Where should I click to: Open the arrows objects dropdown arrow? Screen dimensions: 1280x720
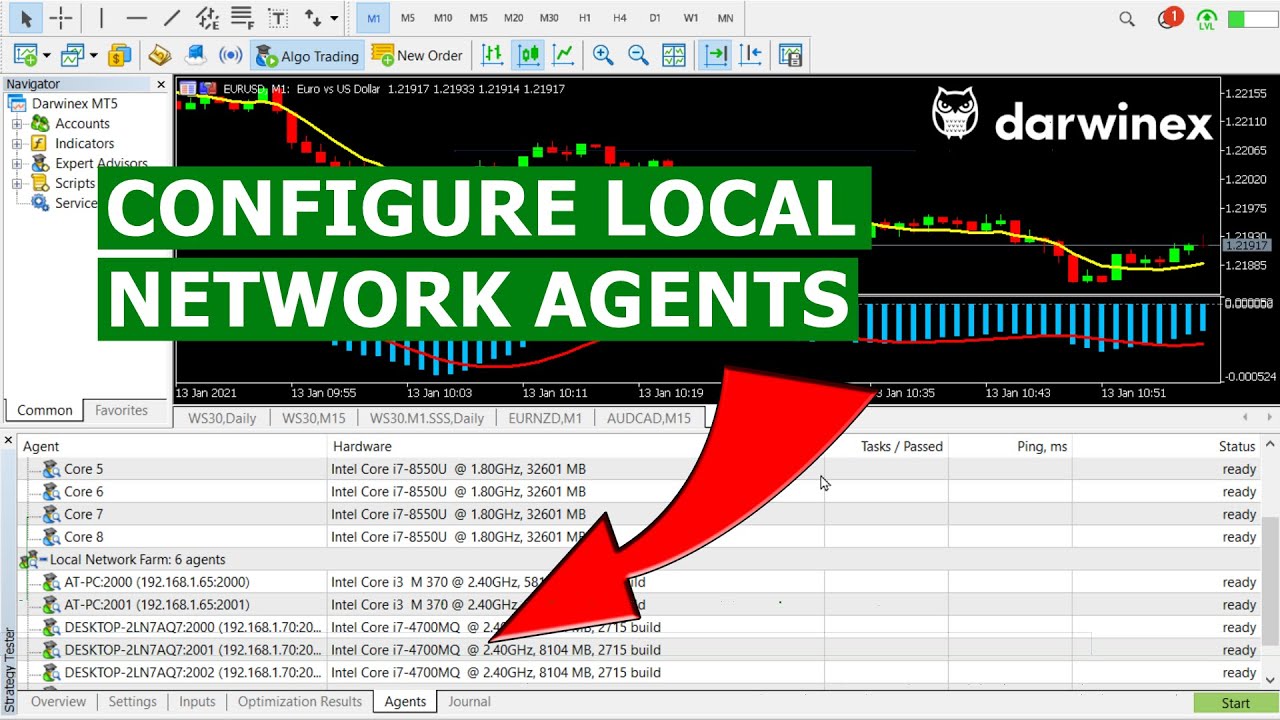coord(334,18)
